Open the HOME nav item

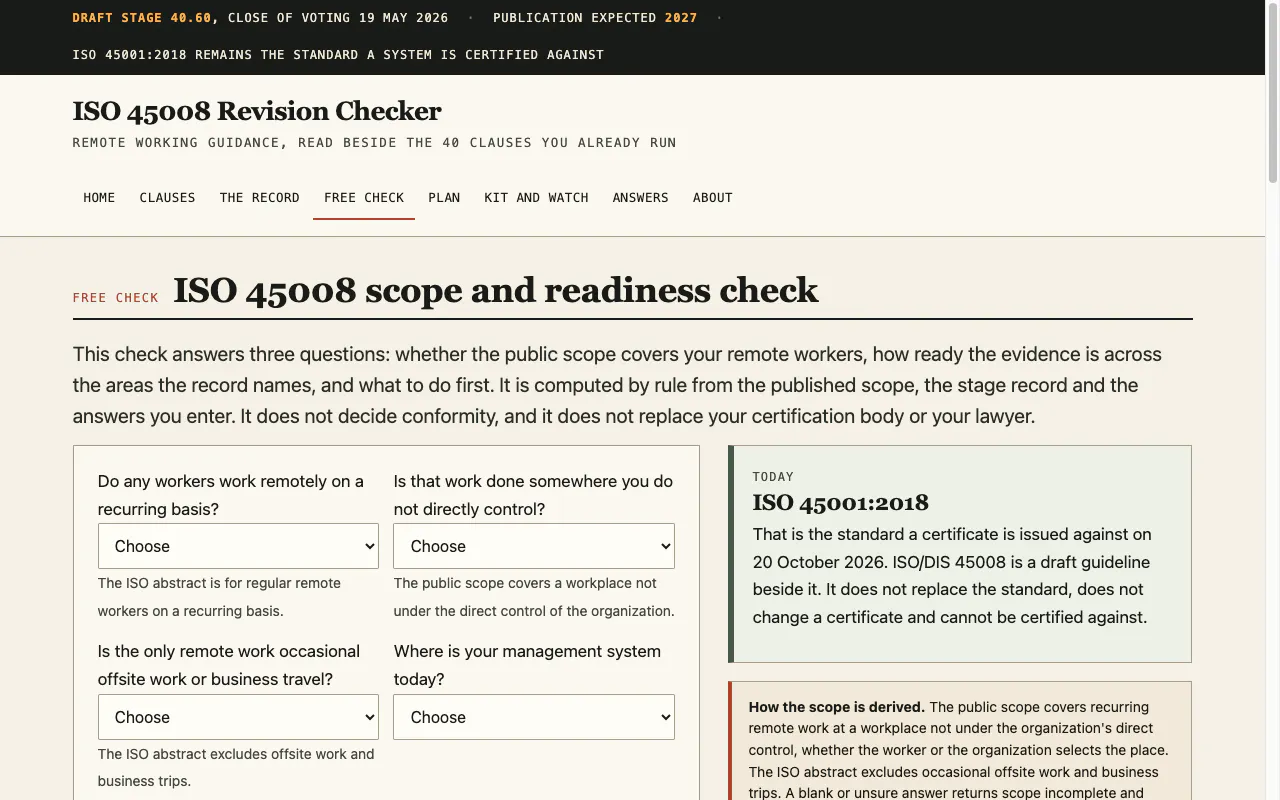[x=99, y=198]
